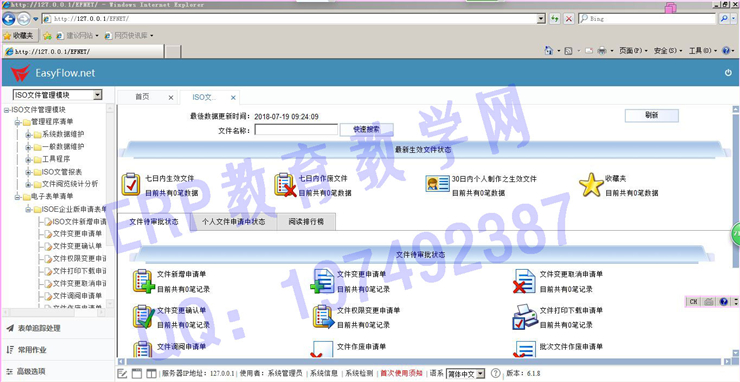Click the power logout icon in header
The height and width of the screenshot is (382, 740).
pyautogui.click(x=728, y=73)
